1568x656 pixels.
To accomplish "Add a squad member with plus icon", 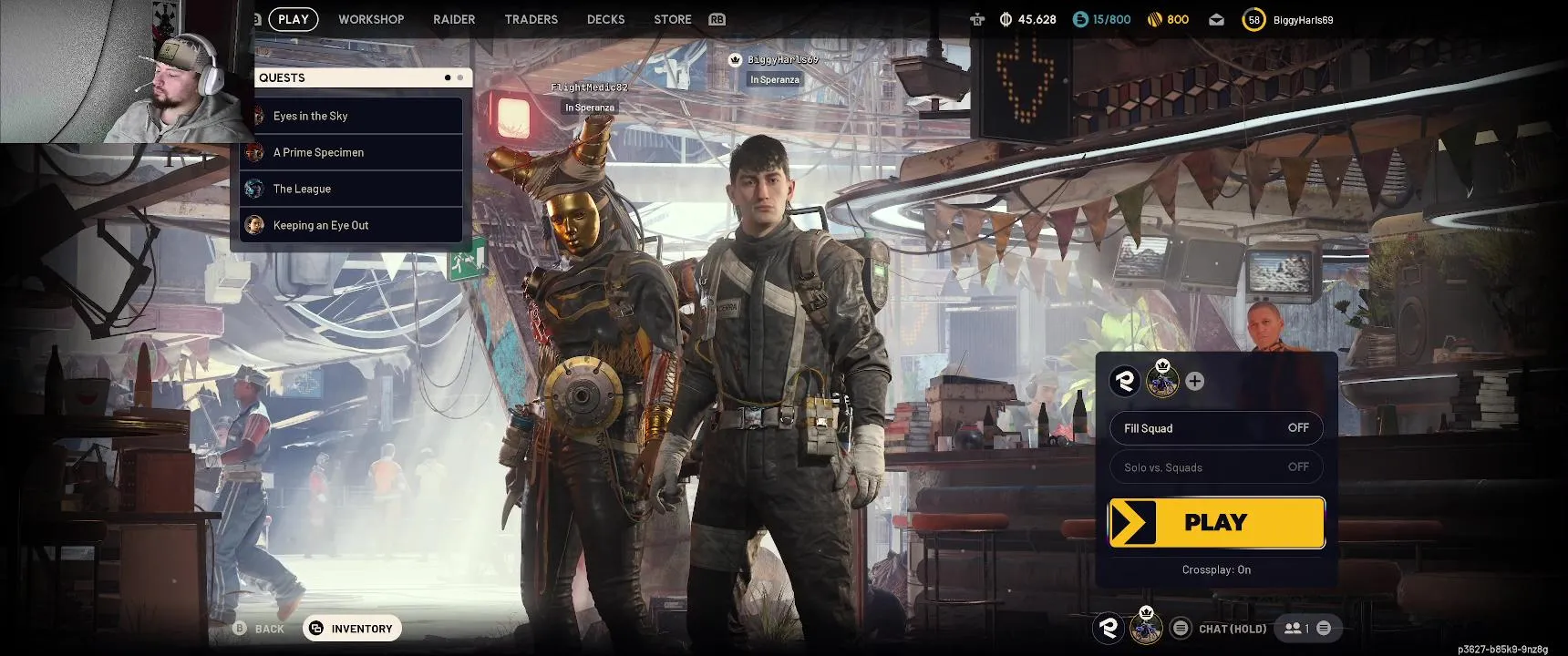I will pos(1194,381).
